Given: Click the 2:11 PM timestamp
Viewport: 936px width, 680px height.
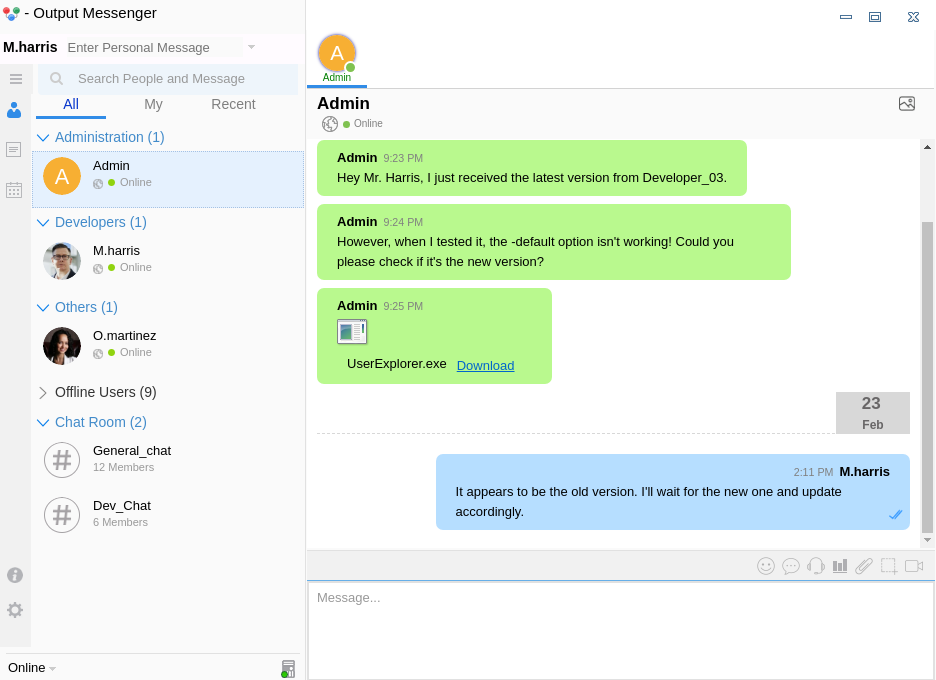Looking at the screenshot, I should (813, 472).
